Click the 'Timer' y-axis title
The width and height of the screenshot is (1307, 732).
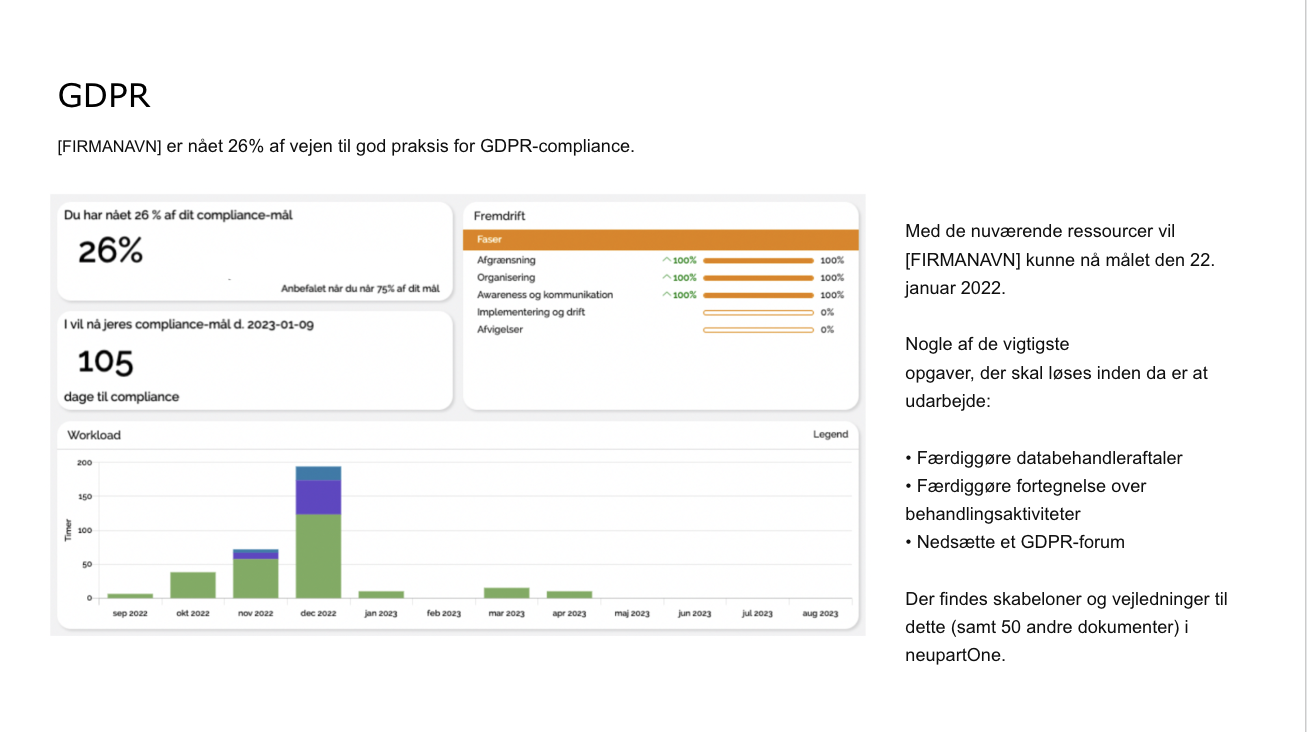click(69, 530)
